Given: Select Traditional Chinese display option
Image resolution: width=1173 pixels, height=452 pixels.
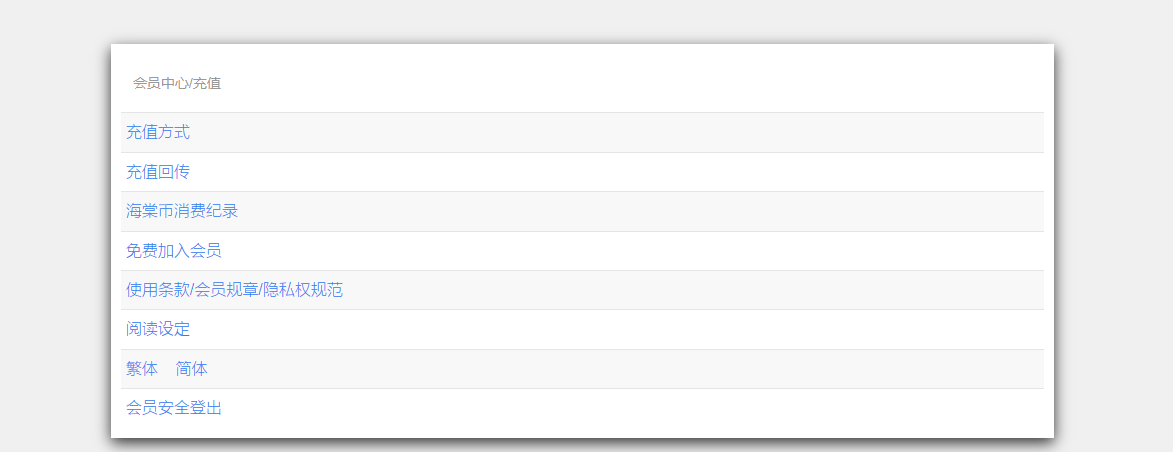Looking at the screenshot, I should tap(142, 369).
